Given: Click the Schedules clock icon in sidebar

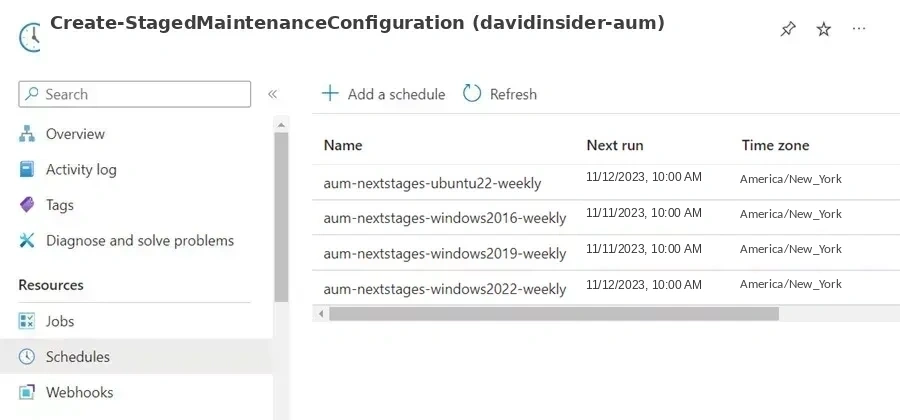Looking at the screenshot, I should coord(26,356).
